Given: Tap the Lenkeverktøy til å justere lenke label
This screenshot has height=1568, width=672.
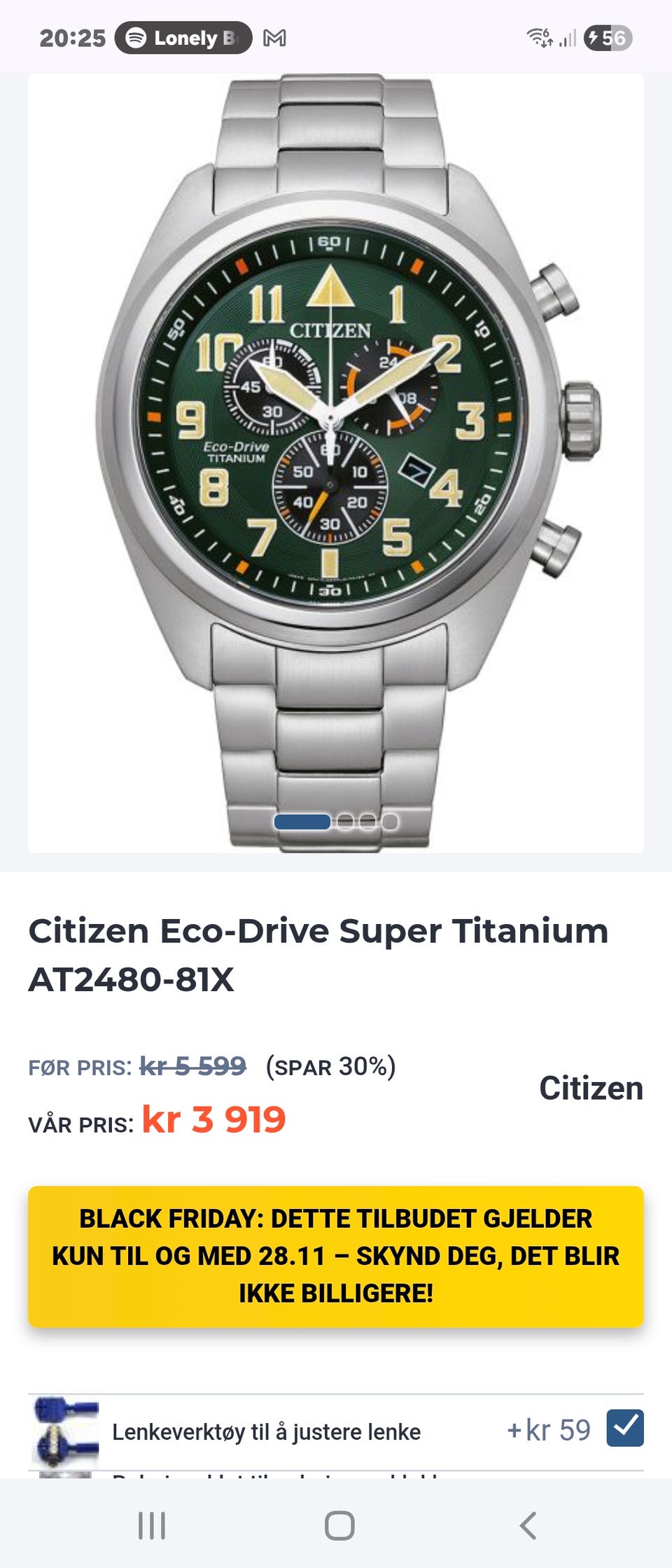Looking at the screenshot, I should (267, 1432).
